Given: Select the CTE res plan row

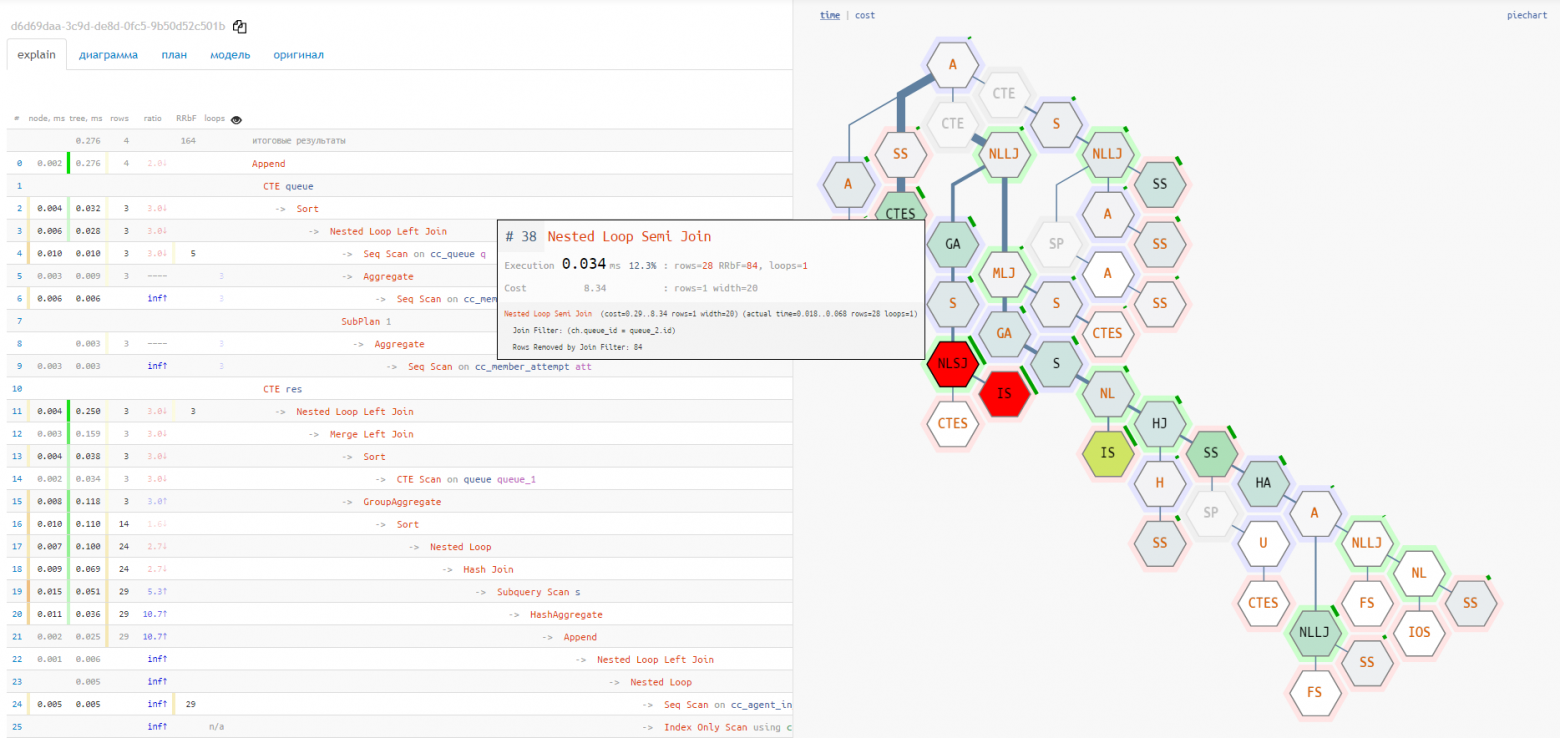Looking at the screenshot, I should pyautogui.click(x=282, y=389).
